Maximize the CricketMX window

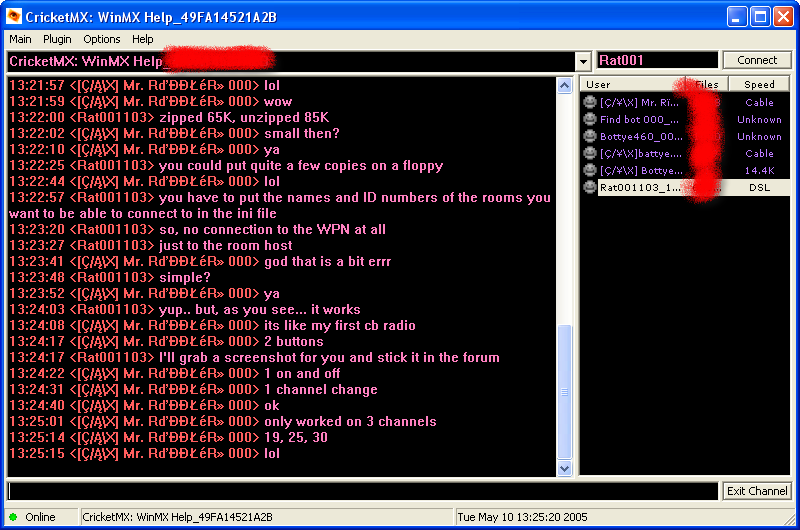pos(760,16)
